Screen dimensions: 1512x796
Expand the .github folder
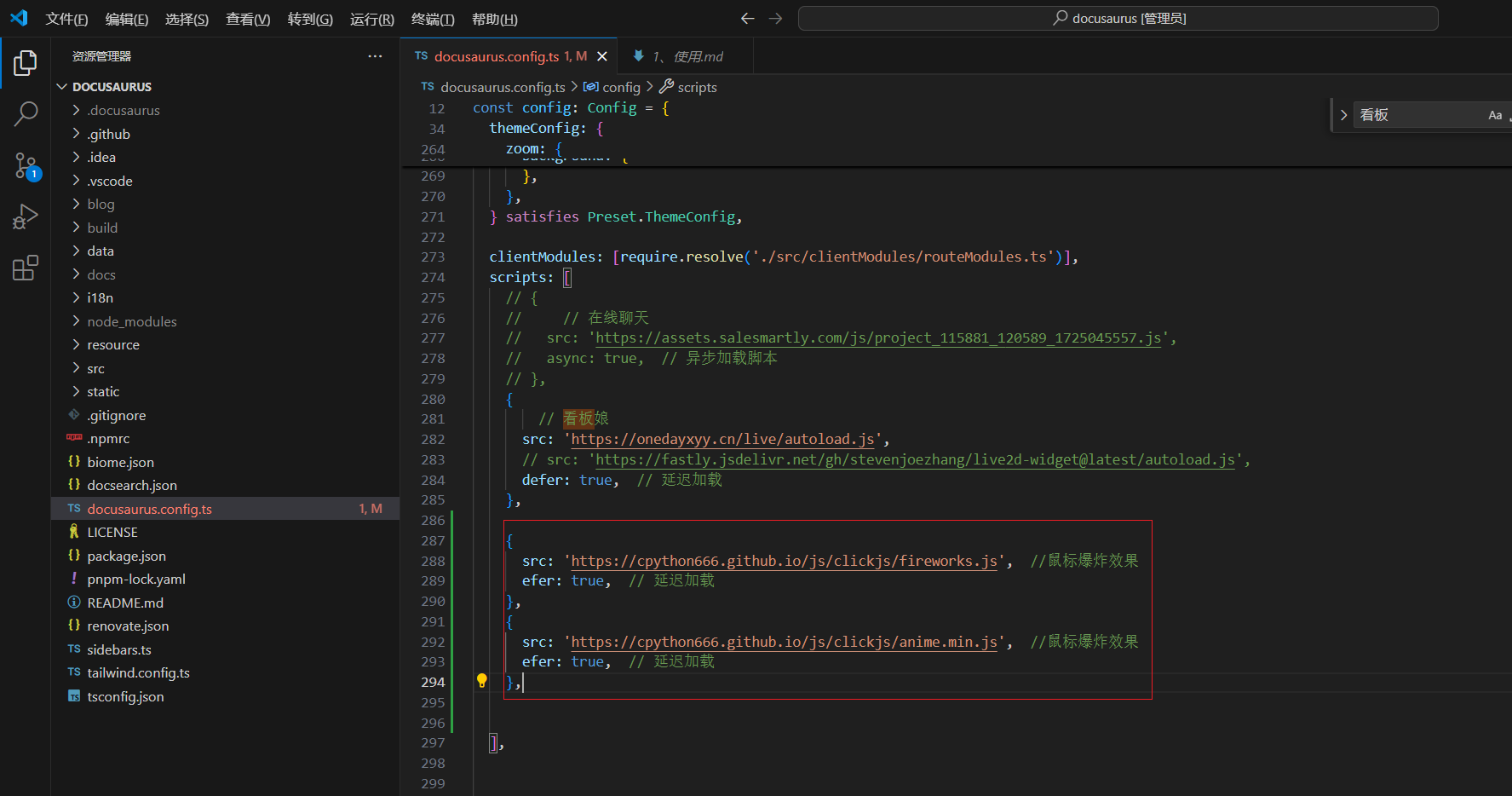108,134
